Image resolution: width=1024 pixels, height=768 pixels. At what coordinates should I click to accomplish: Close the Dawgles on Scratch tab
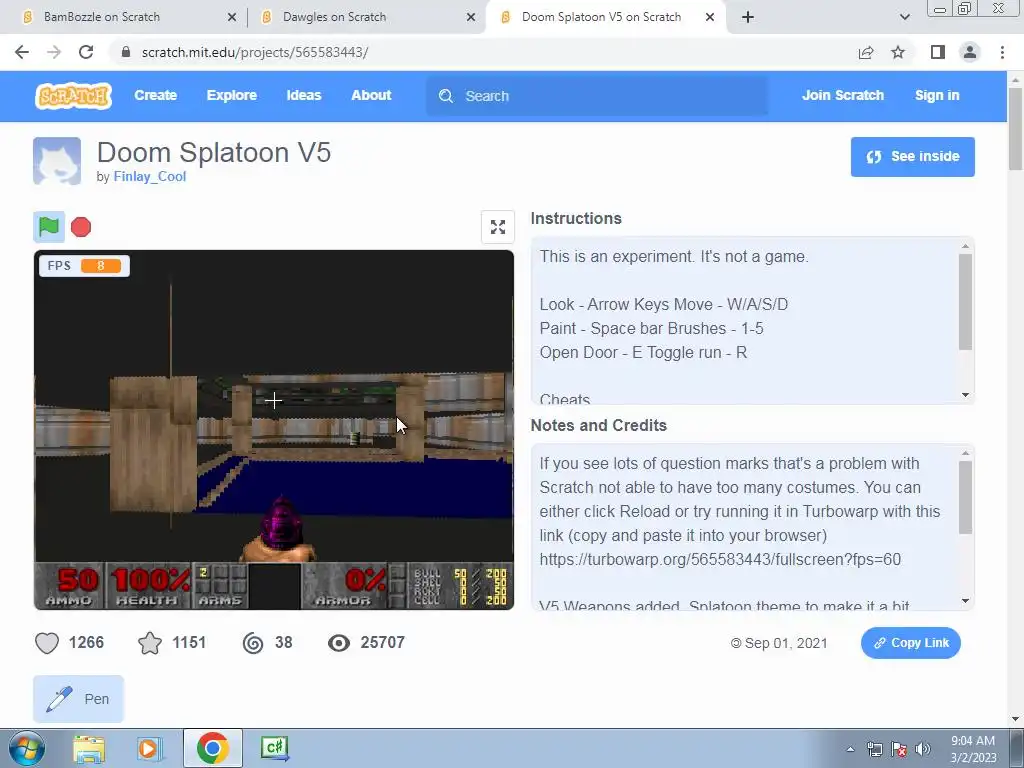(471, 17)
